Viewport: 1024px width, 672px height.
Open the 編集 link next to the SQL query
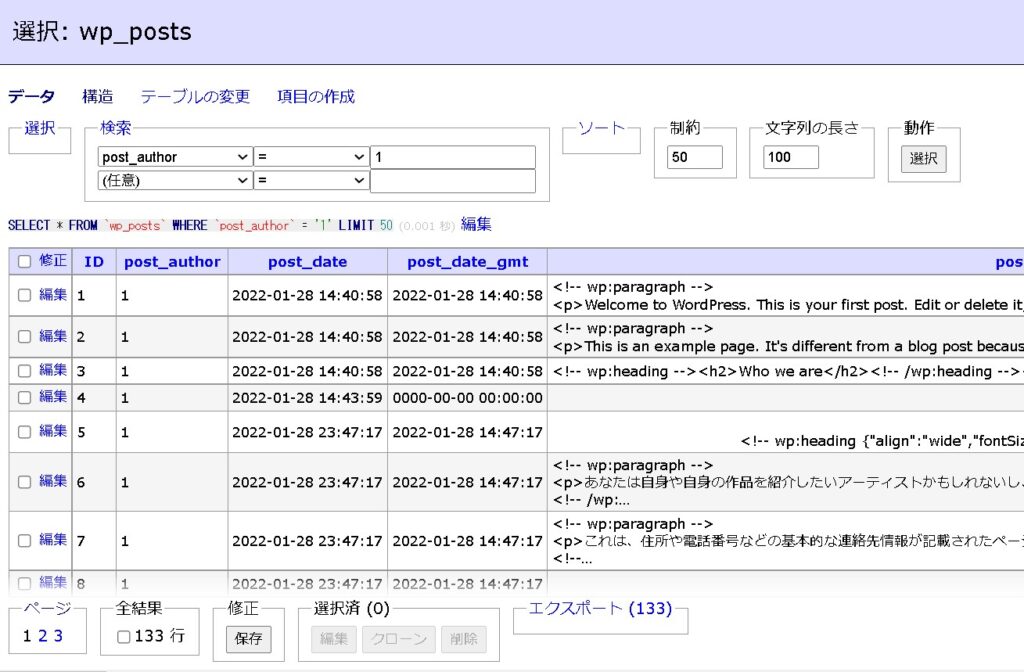pyautogui.click(x=476, y=225)
